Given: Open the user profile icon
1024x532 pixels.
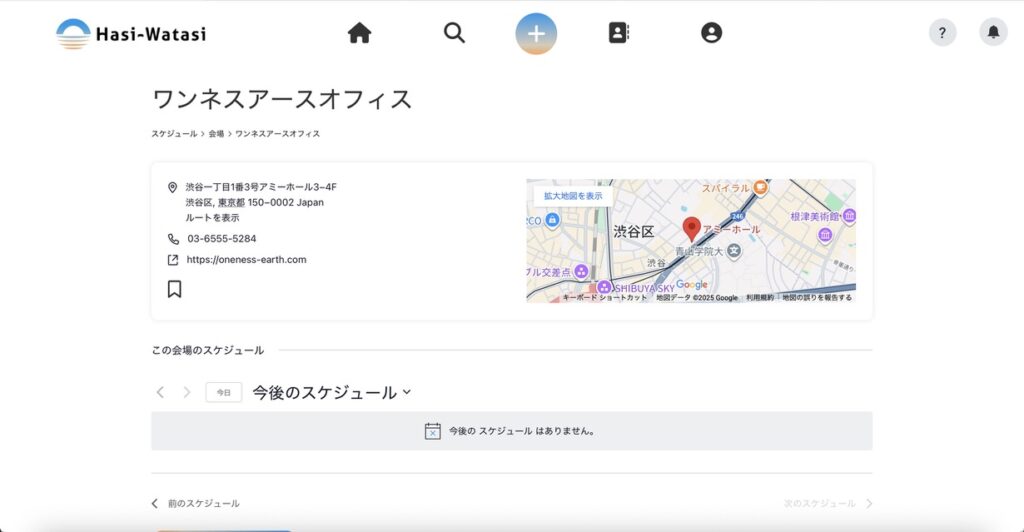Looking at the screenshot, I should pos(711,33).
